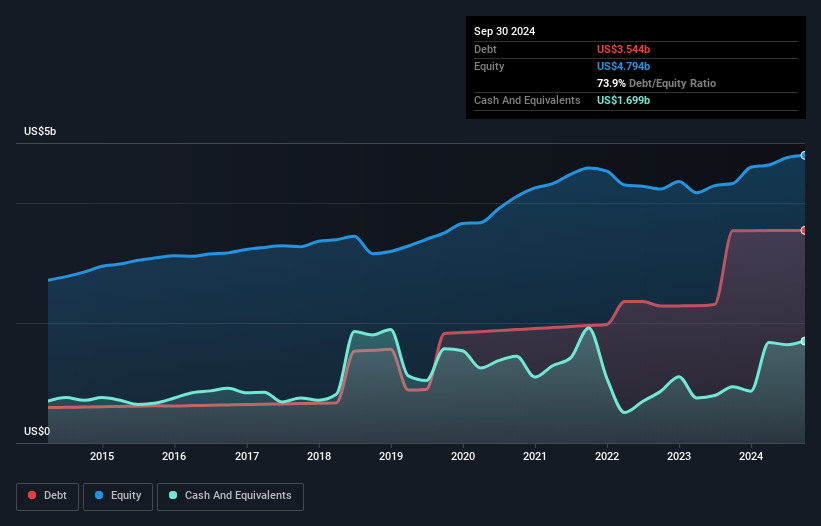Select the Cash And Equivalents endpoint marker
The image size is (821, 526).
point(804,341)
